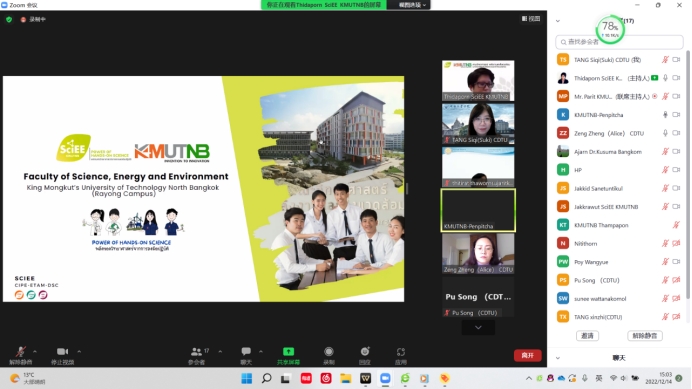The width and height of the screenshot is (692, 389).
Task: Open Zoom from the Windows taskbar
Action: pyautogui.click(x=385, y=378)
